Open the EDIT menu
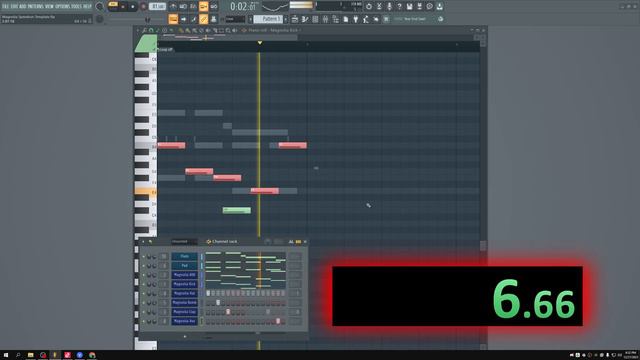The height and width of the screenshot is (360, 640). click(13, 7)
